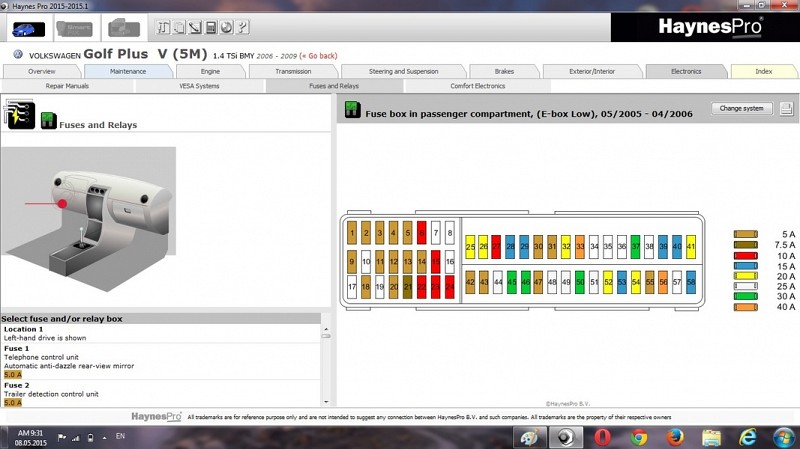This screenshot has width=800, height=449.
Task: Open the greyed Smart module icon
Action: click(x=74, y=29)
